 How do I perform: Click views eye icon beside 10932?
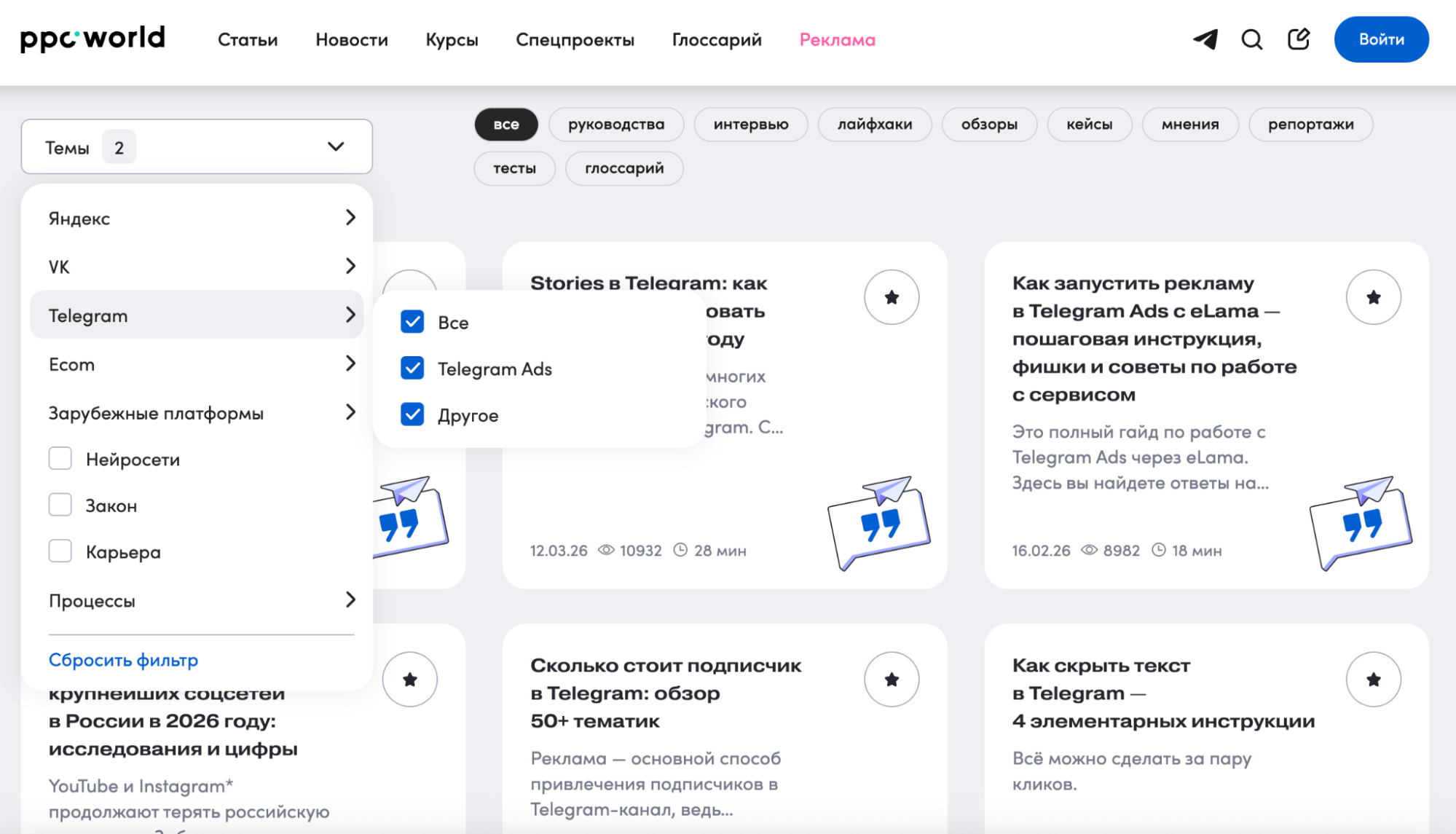(x=606, y=550)
